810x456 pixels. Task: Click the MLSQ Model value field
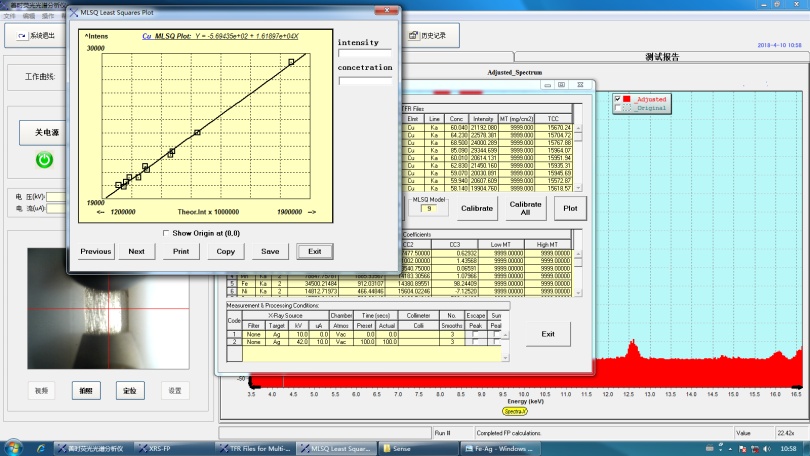point(429,209)
